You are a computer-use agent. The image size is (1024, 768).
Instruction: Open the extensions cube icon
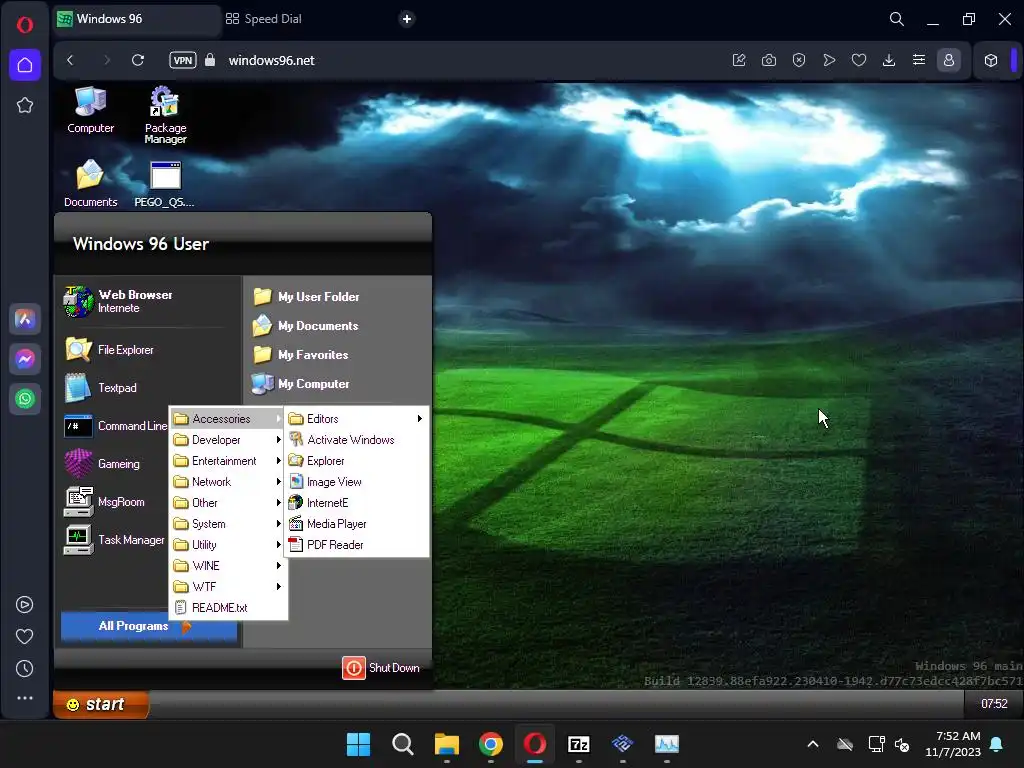[x=991, y=60]
